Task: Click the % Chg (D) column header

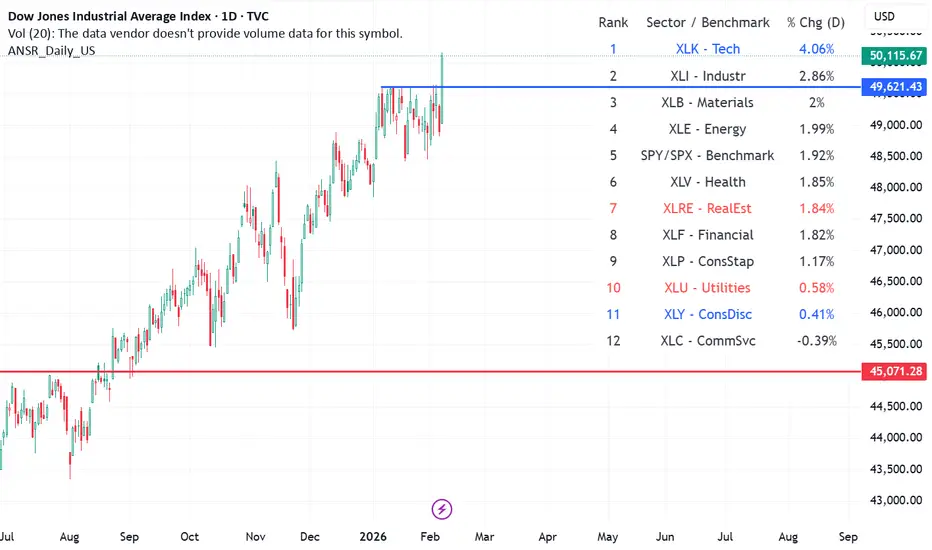Action: [817, 22]
